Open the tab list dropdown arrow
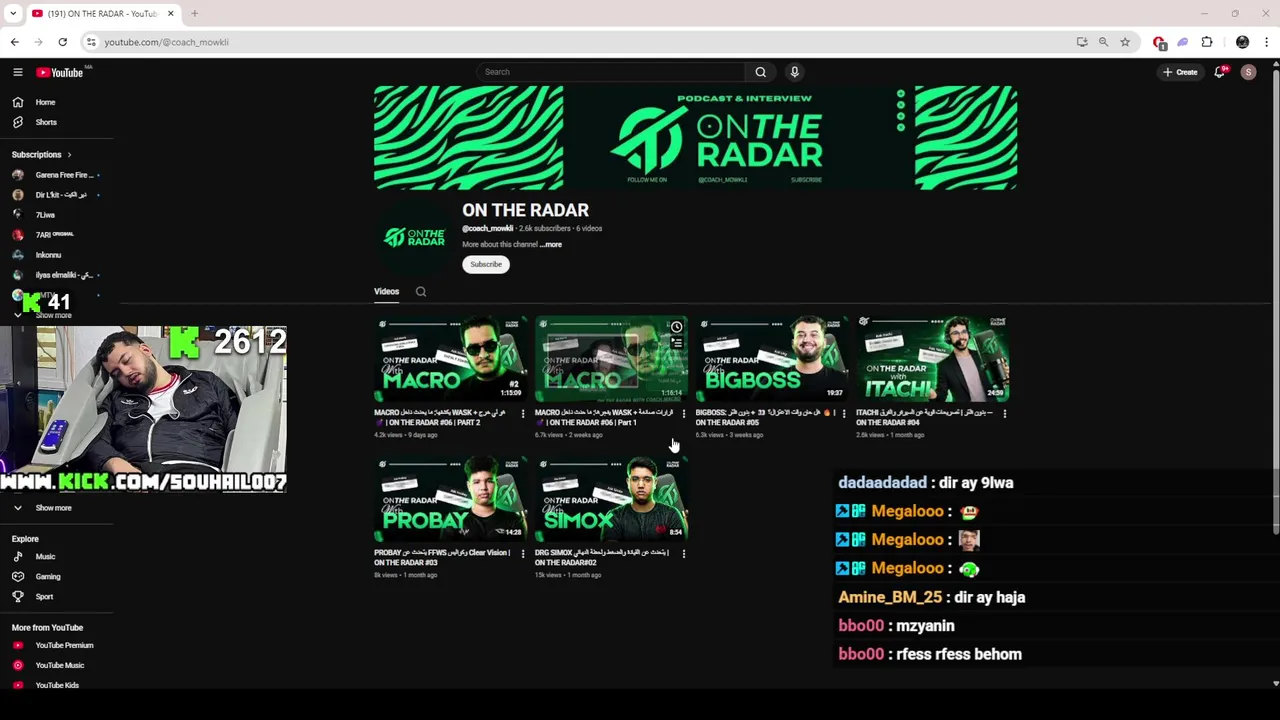The height and width of the screenshot is (720, 1280). coord(13,14)
